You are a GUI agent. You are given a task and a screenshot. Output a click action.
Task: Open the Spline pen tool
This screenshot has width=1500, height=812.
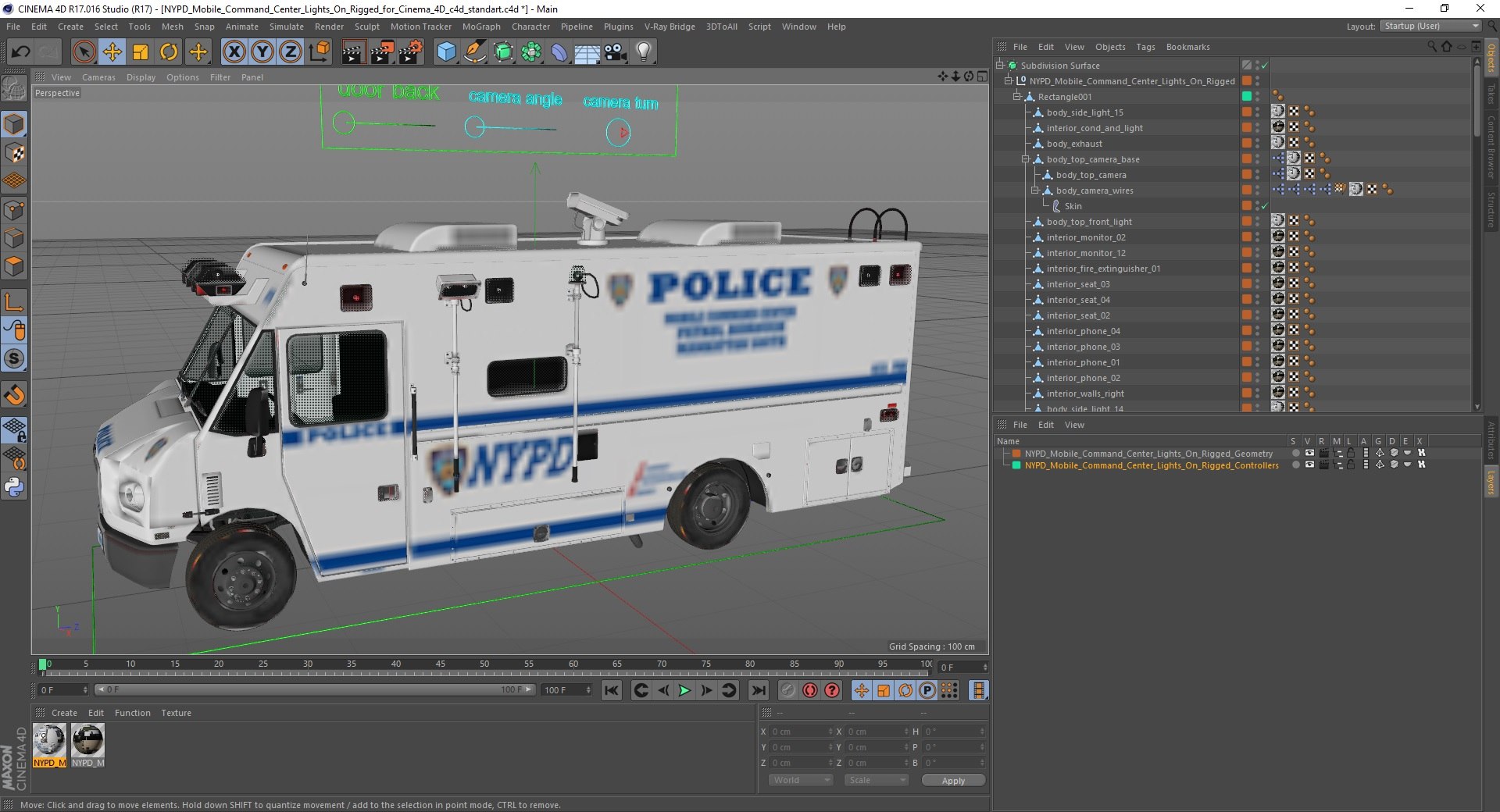coord(474,52)
